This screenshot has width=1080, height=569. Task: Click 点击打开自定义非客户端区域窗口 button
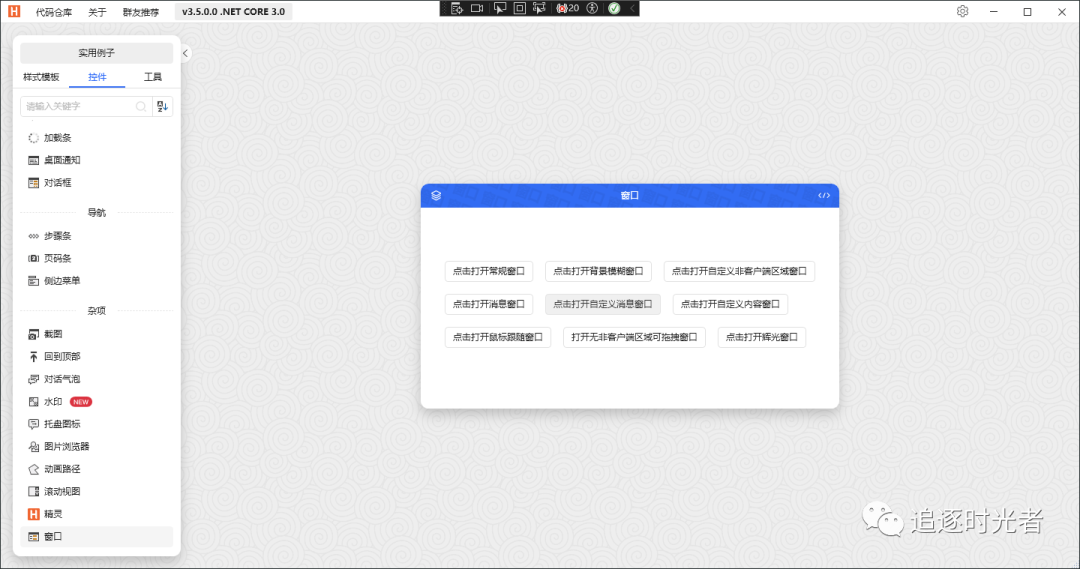[x=739, y=271]
